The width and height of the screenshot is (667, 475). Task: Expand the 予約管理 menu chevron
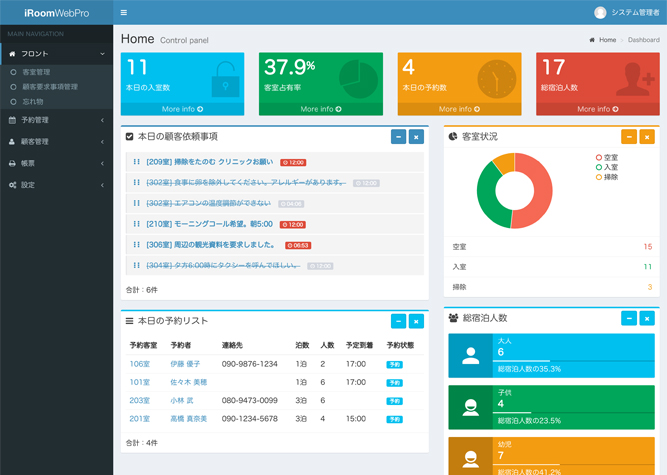tap(102, 120)
